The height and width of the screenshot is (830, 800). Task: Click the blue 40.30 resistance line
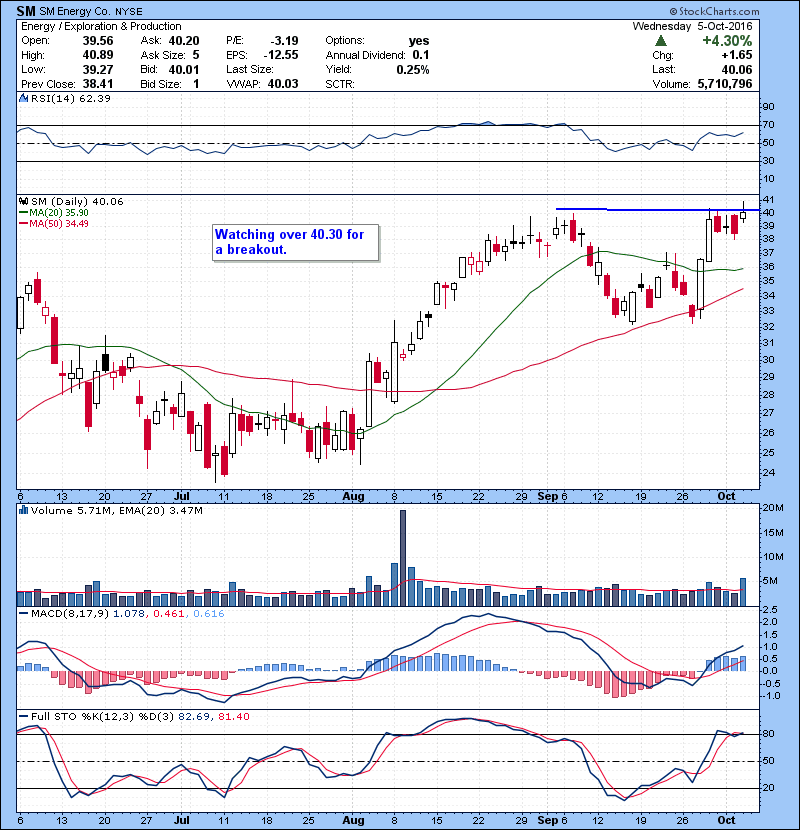658,210
